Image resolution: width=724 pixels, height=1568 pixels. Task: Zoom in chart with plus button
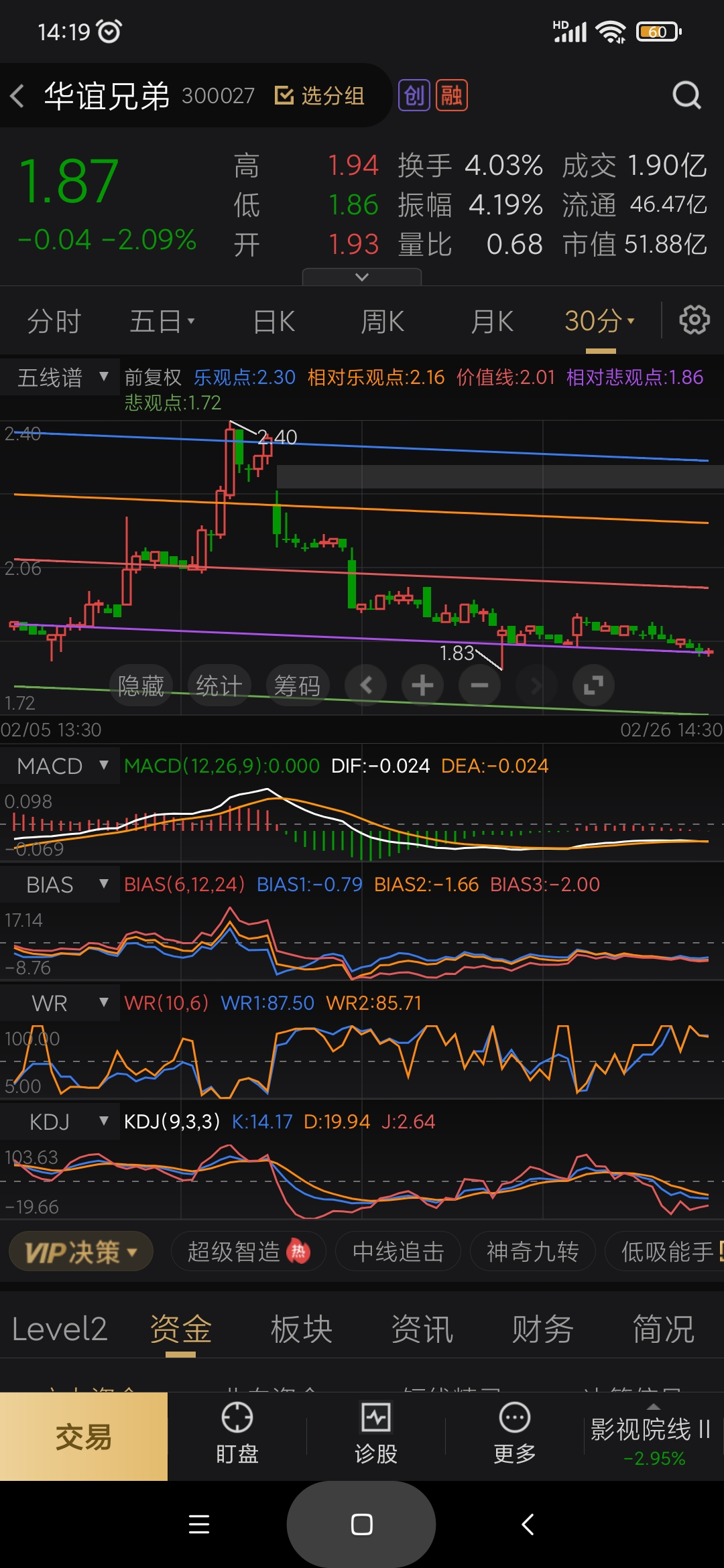point(422,685)
